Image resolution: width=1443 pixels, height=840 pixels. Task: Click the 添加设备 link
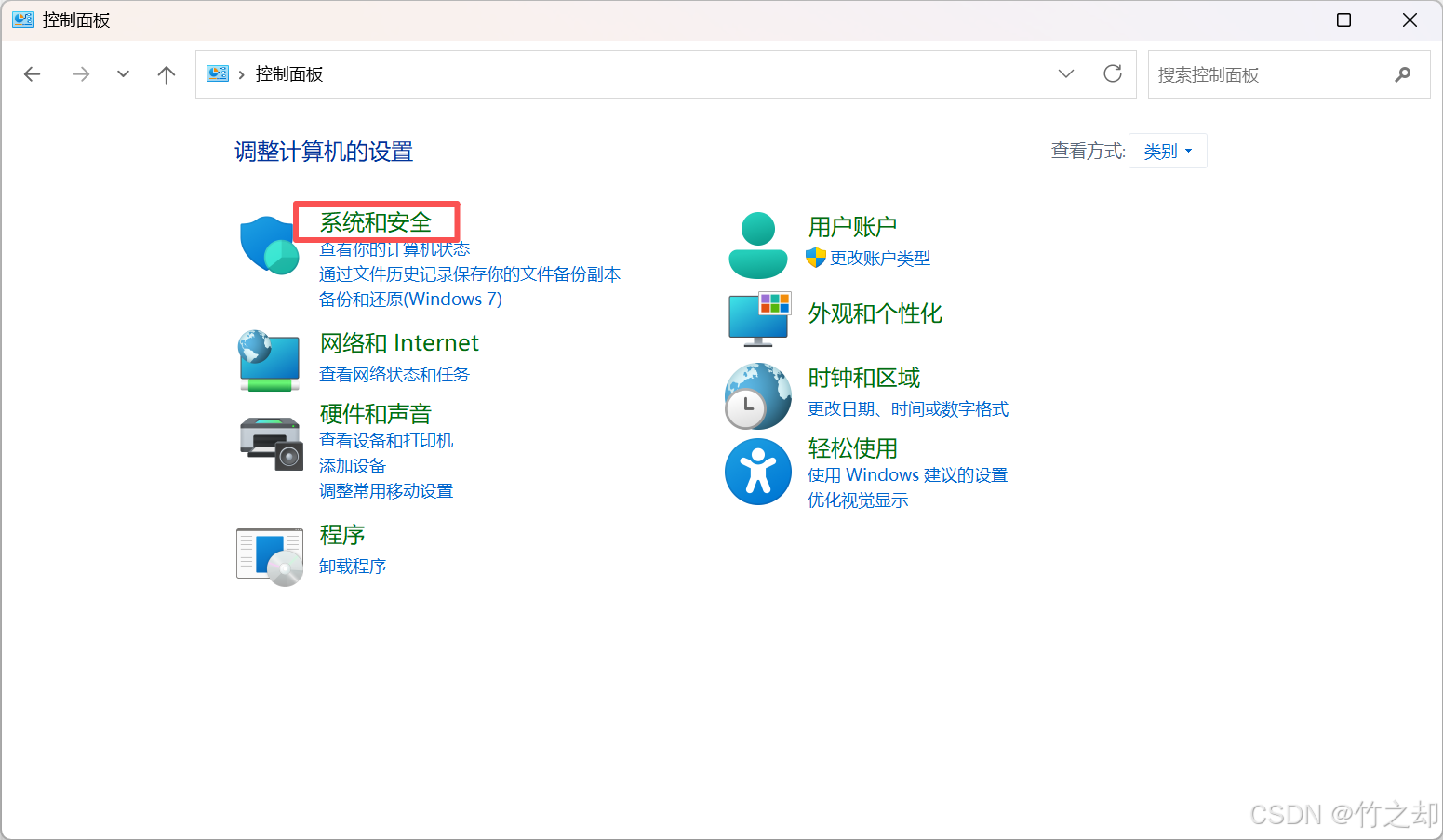353,466
